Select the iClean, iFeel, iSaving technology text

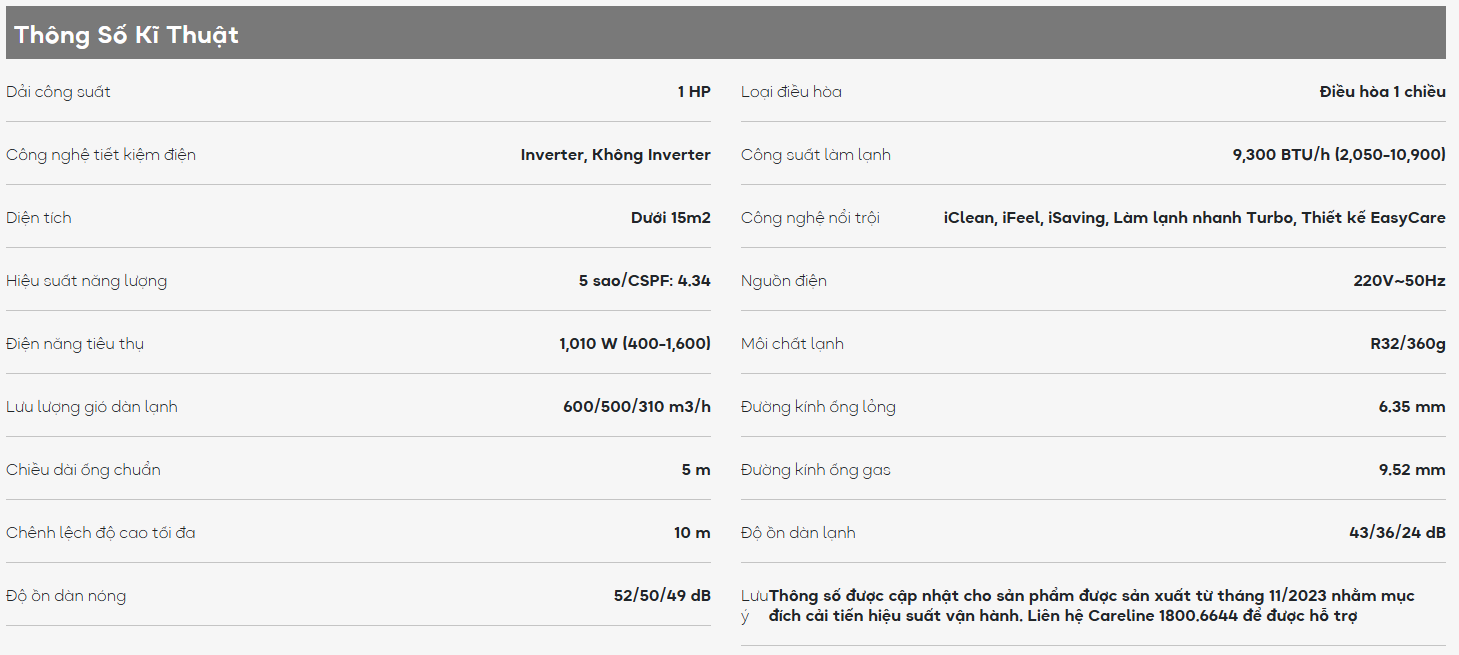pos(1024,218)
